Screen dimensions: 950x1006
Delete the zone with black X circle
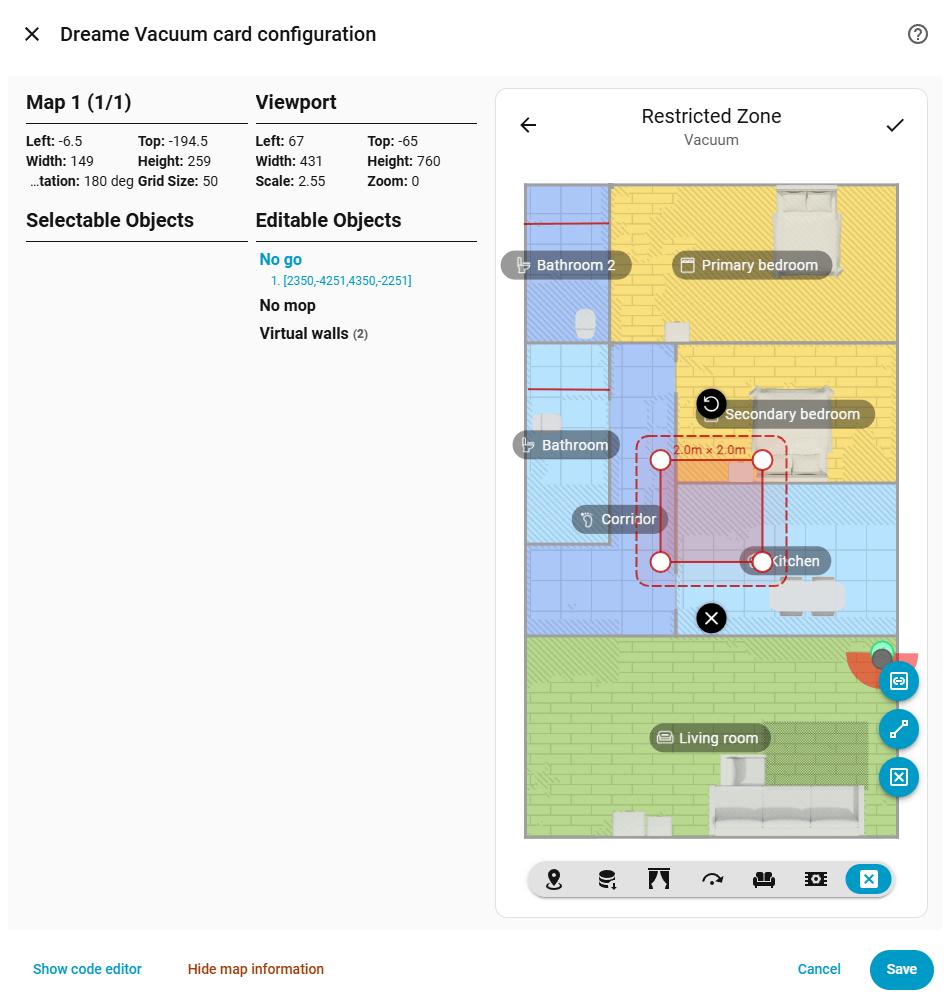coord(711,618)
